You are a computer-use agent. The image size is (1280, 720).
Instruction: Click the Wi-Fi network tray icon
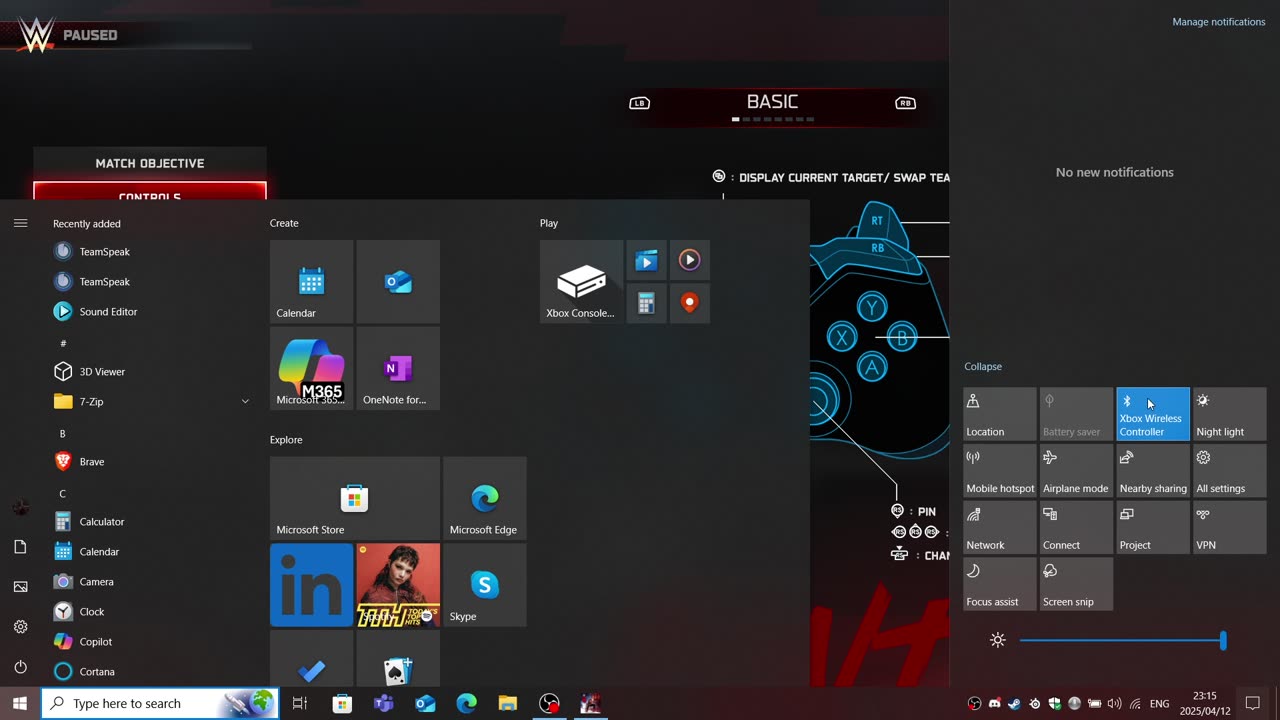coord(1134,704)
